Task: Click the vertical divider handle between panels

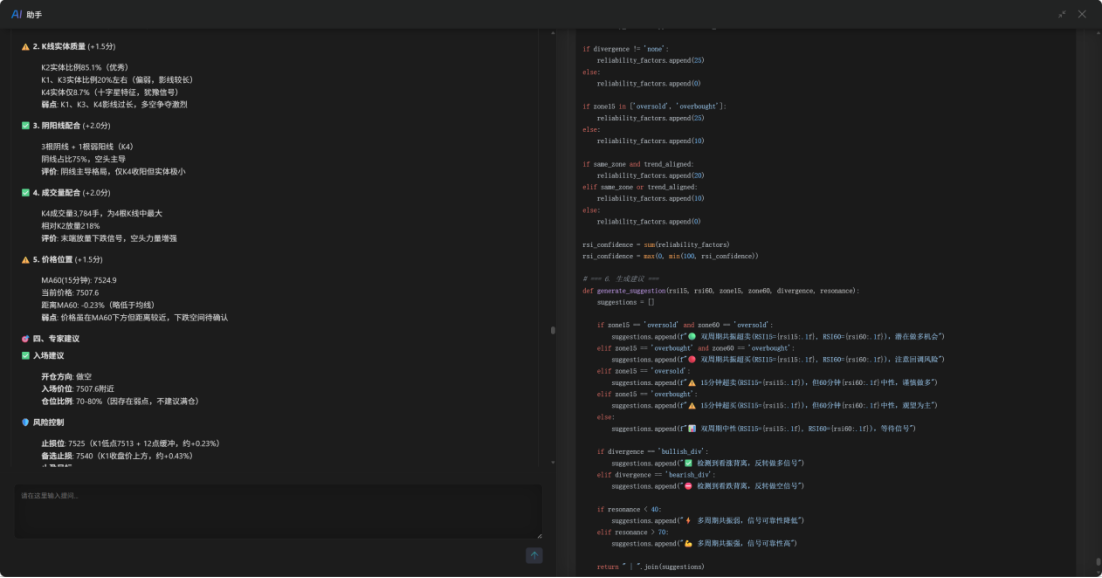Action: (553, 329)
